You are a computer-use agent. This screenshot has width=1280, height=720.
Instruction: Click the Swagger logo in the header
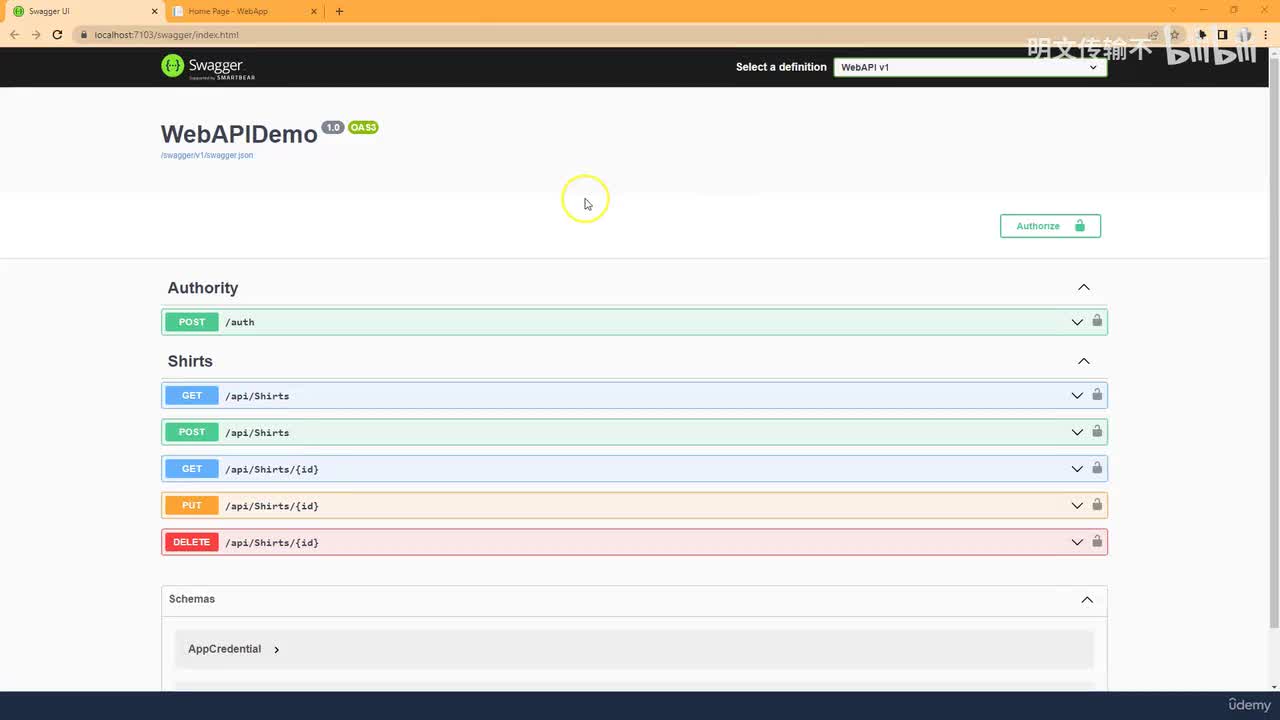click(208, 67)
